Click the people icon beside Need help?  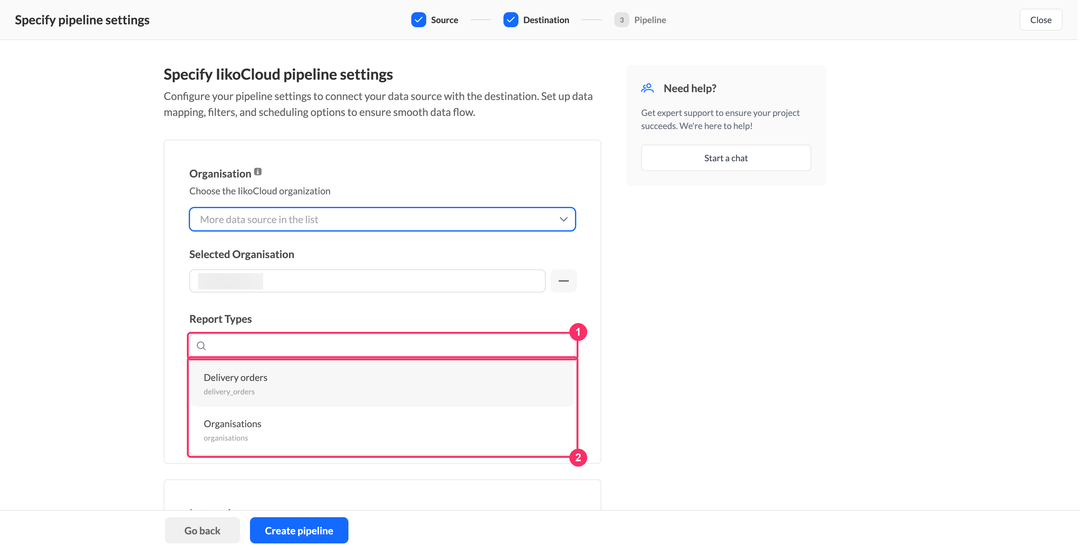click(647, 88)
